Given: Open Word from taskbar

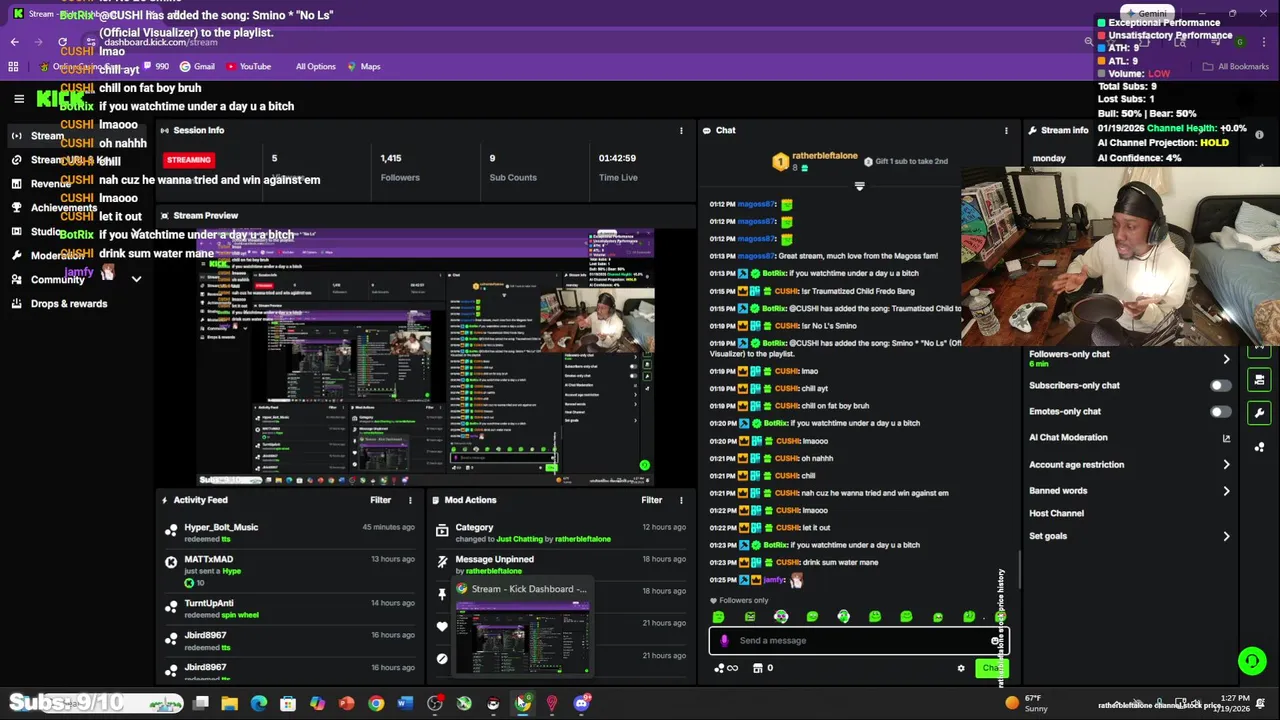Looking at the screenshot, I should (x=405, y=704).
